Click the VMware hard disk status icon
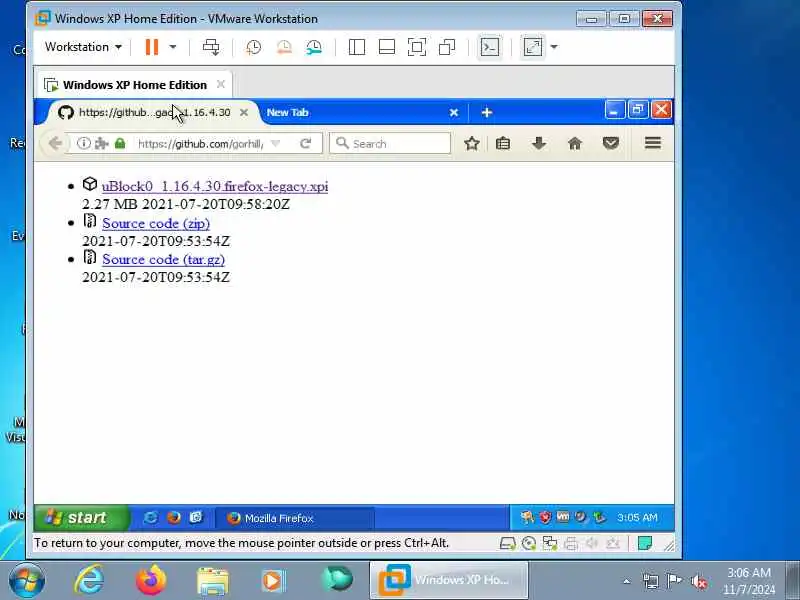Viewport: 800px width, 600px height. coord(508,543)
